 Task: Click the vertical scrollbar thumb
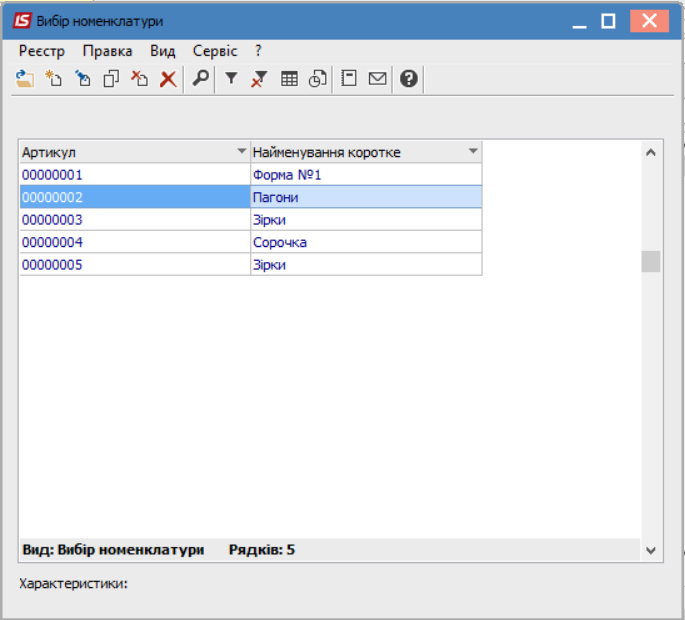(x=650, y=261)
